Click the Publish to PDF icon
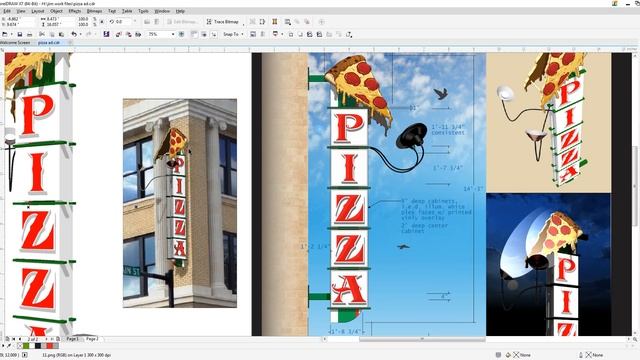 pos(138,34)
